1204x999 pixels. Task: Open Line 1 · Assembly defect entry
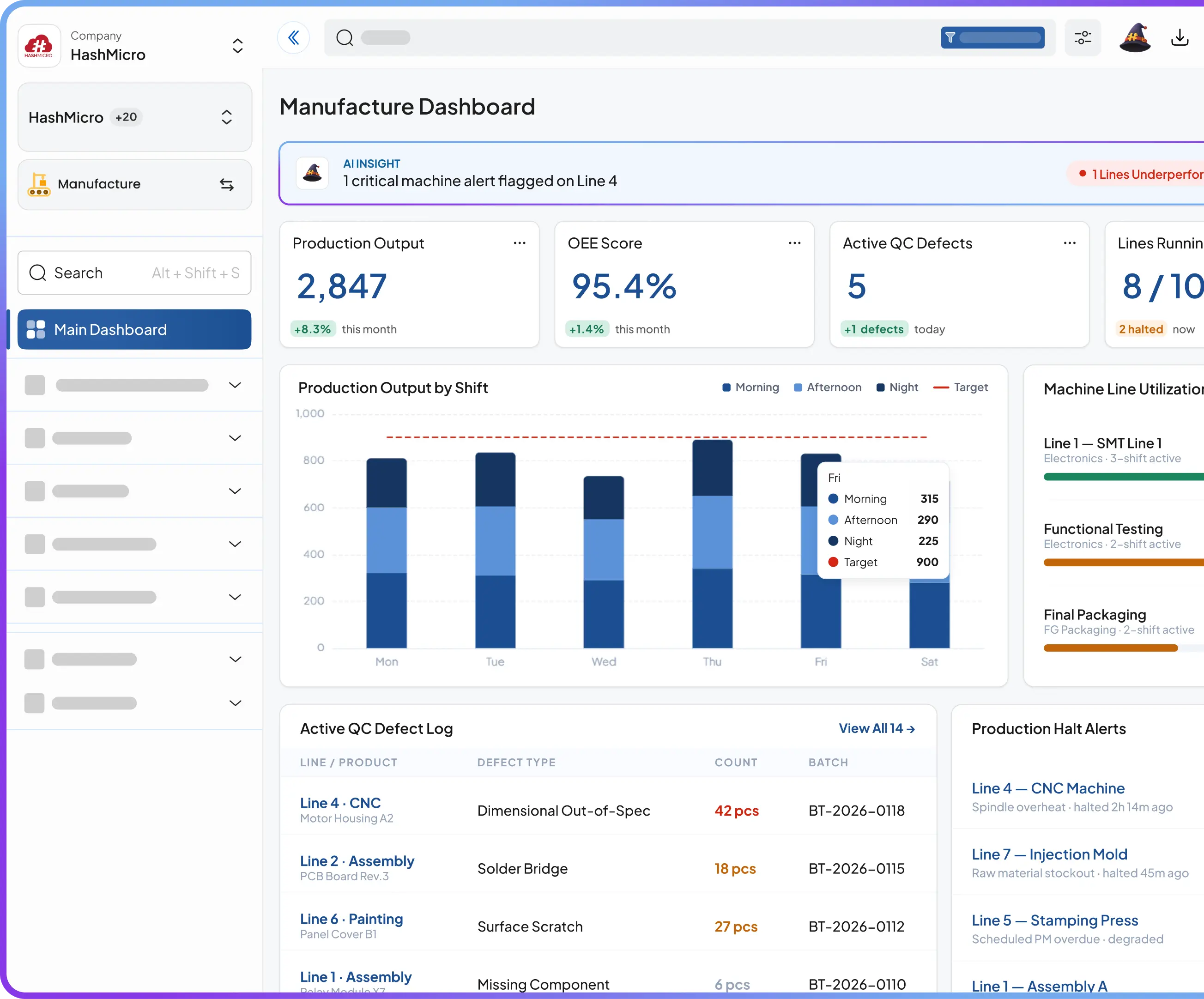[x=356, y=977]
